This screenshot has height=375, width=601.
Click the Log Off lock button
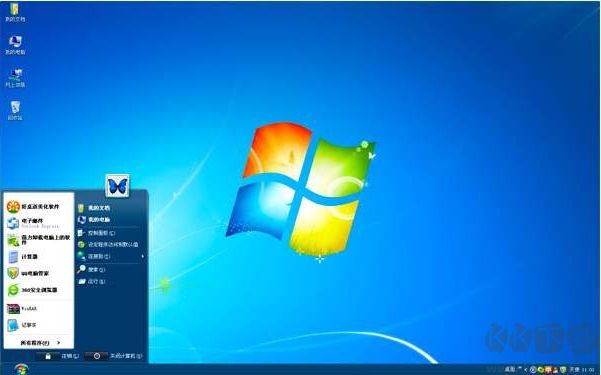pos(48,356)
